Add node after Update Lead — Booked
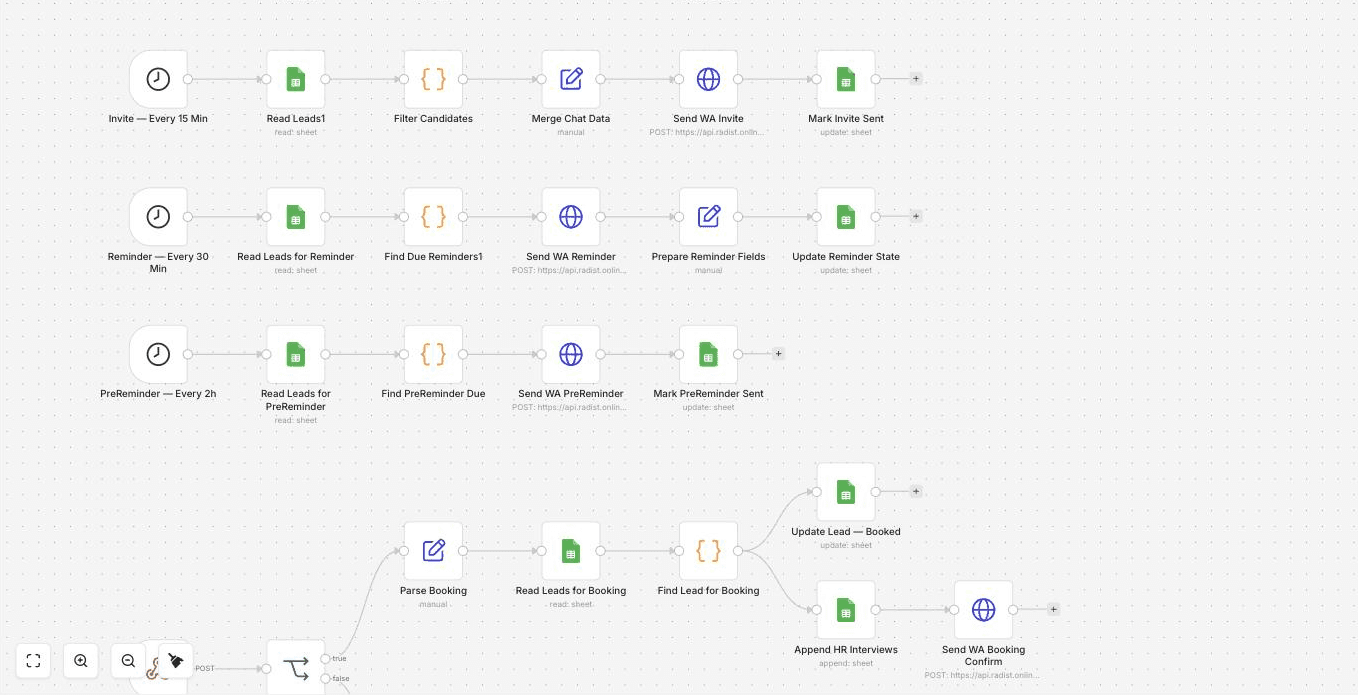This screenshot has height=695, width=1358. pyautogui.click(x=915, y=492)
